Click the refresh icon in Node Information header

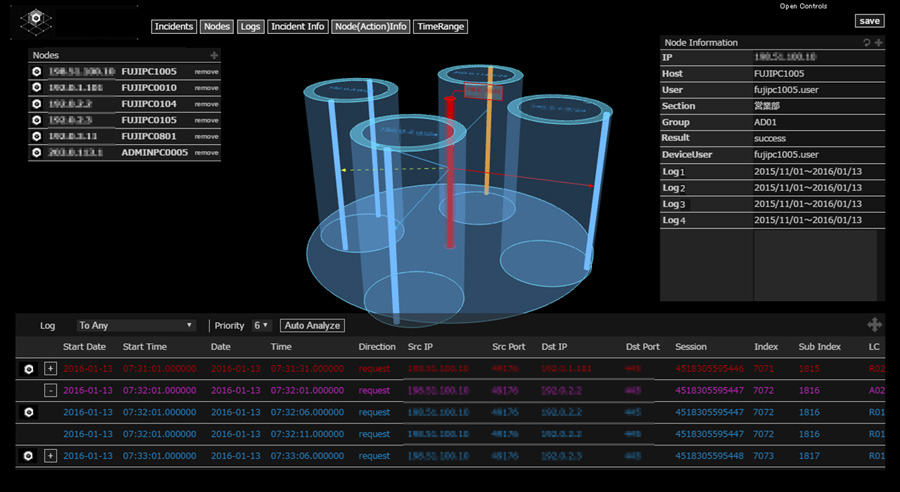[x=867, y=43]
